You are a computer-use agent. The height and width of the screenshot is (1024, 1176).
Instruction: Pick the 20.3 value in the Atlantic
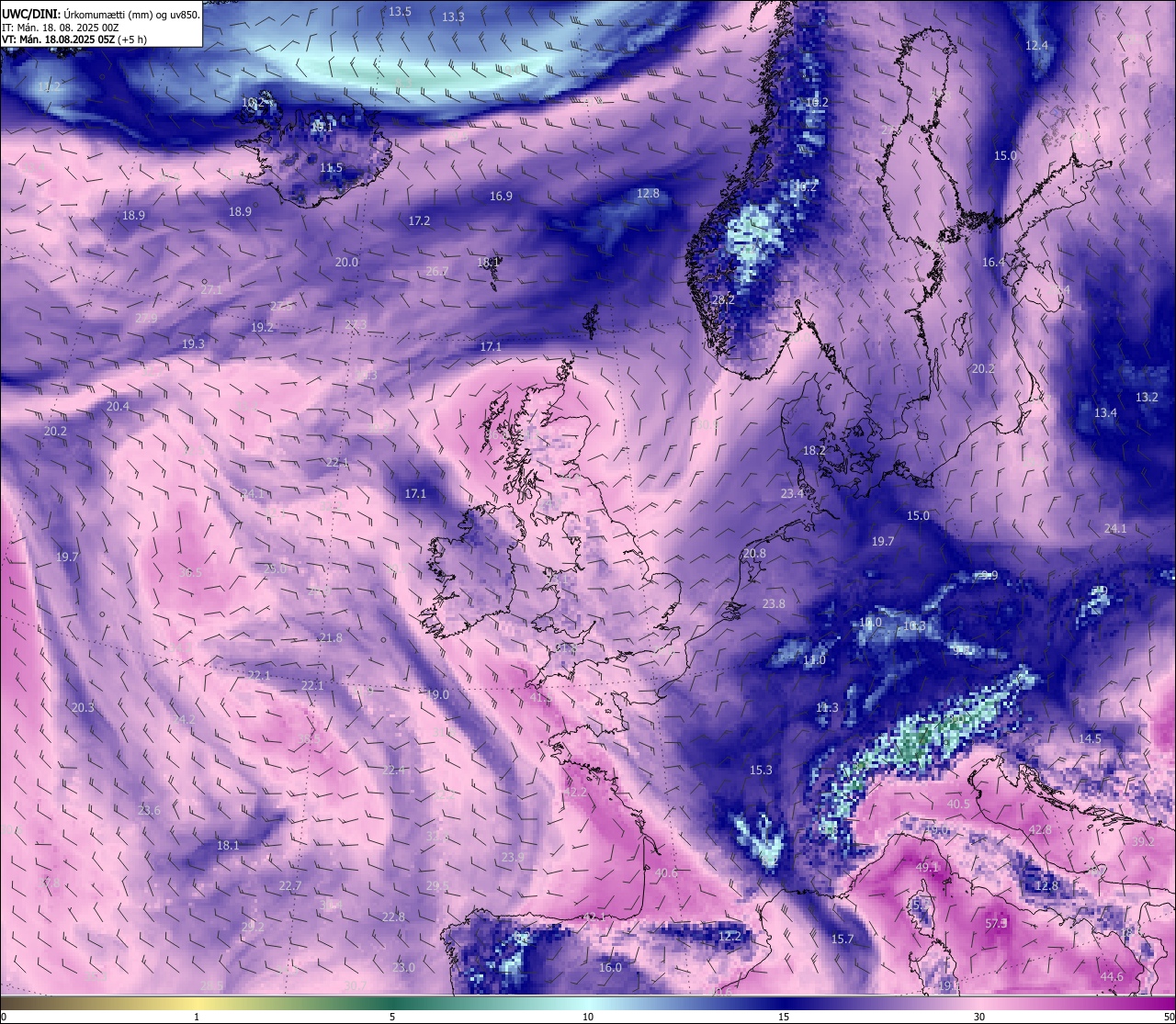(x=83, y=707)
